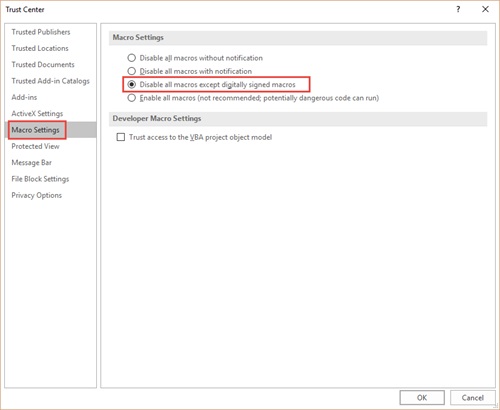Screen dimensions: 500x410
Task: Open Trusted Locations section
Action: coord(40,48)
